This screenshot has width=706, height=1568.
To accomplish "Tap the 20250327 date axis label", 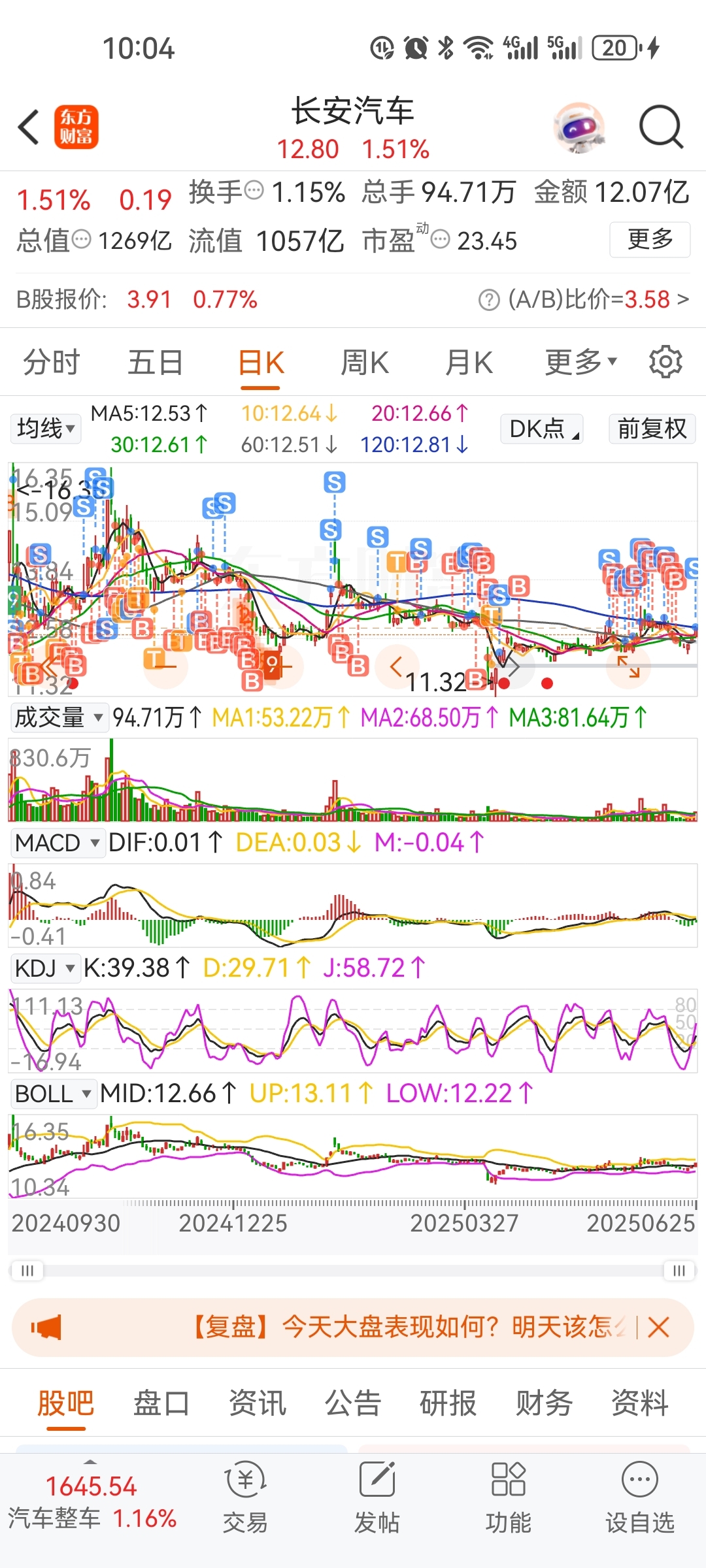I will (464, 1223).
